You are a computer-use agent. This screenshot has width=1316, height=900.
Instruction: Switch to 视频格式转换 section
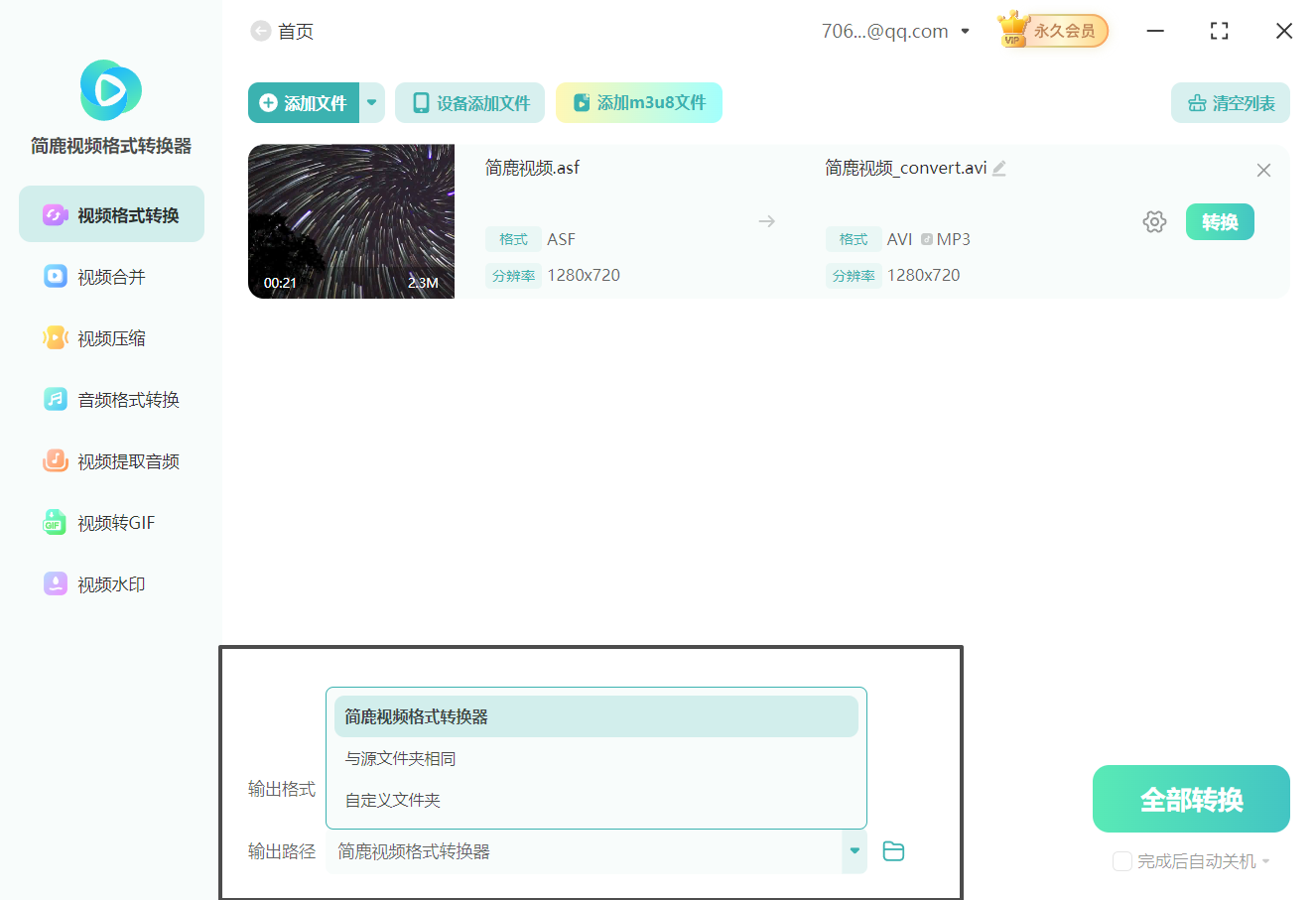[111, 213]
